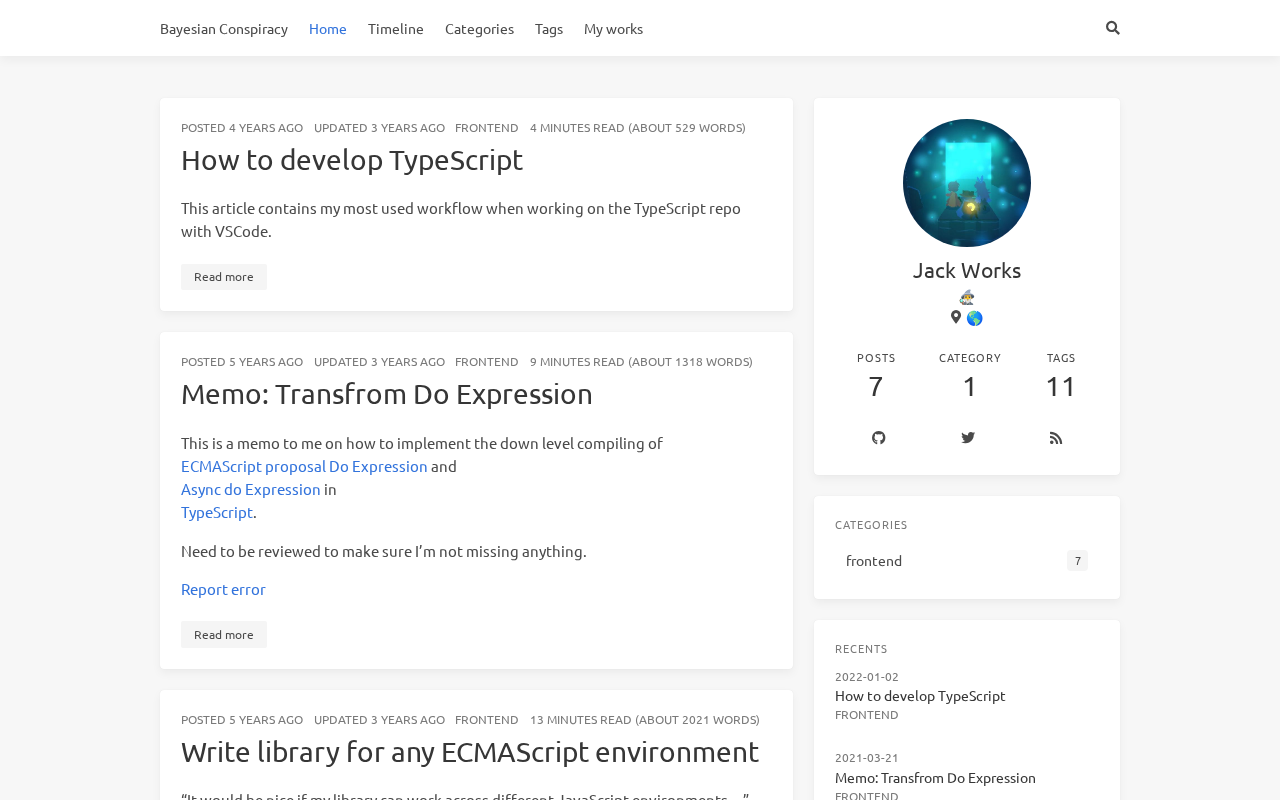Open the frontend category in sidebar
Viewport: 1280px width, 800px height.
pyautogui.click(x=874, y=561)
